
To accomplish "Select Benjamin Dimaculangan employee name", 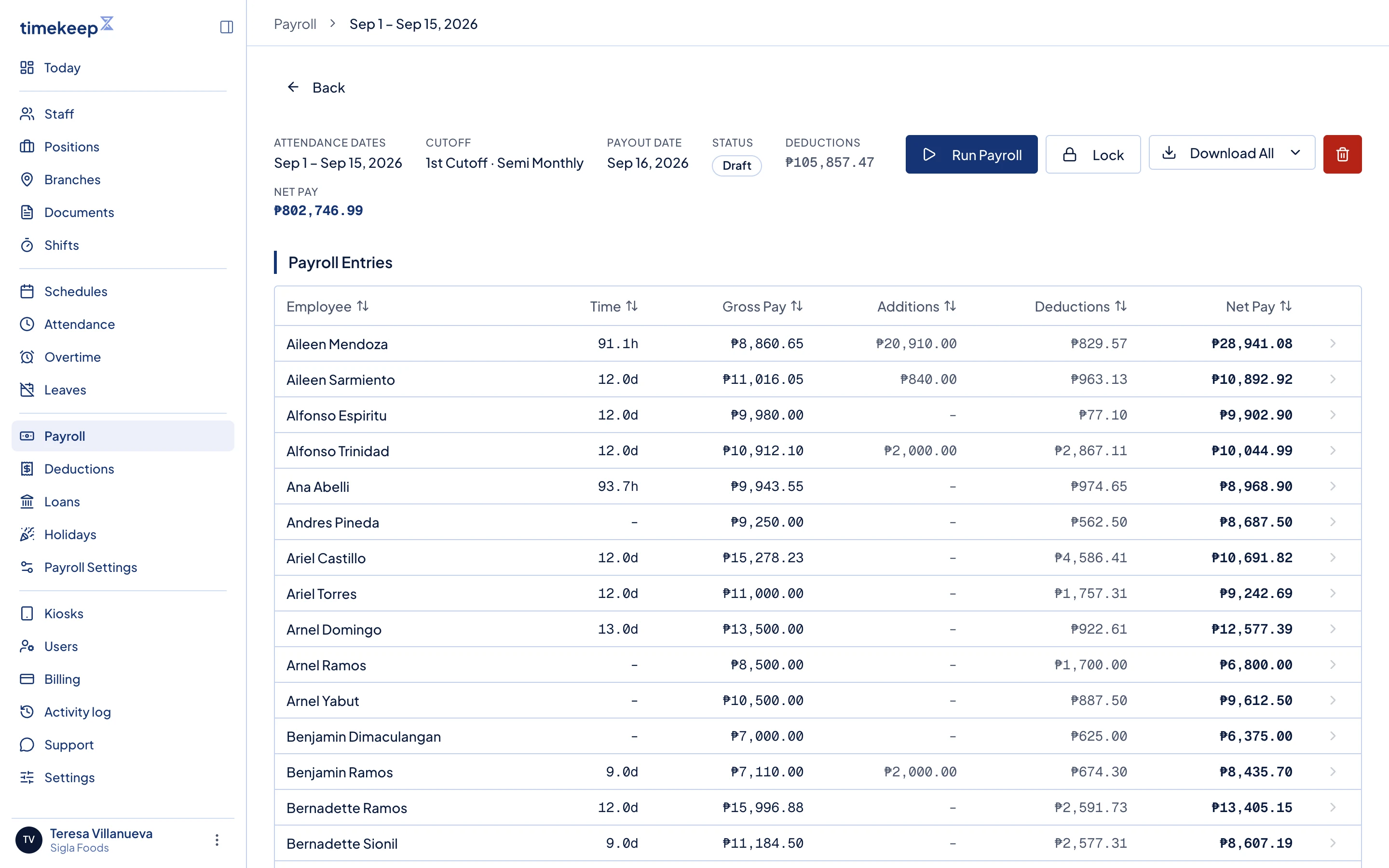I will (363, 736).
